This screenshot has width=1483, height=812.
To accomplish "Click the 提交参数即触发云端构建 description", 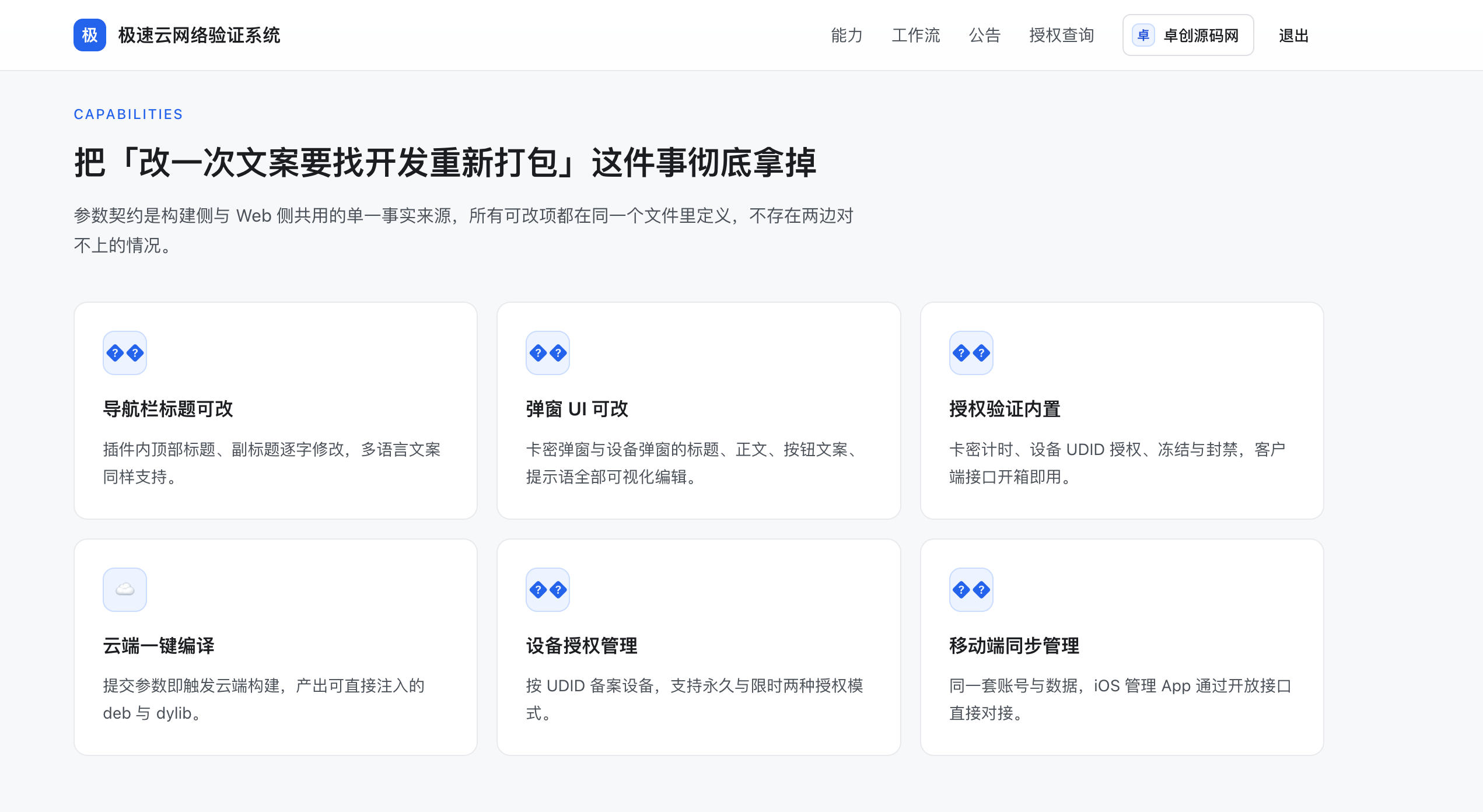I will click(x=264, y=699).
